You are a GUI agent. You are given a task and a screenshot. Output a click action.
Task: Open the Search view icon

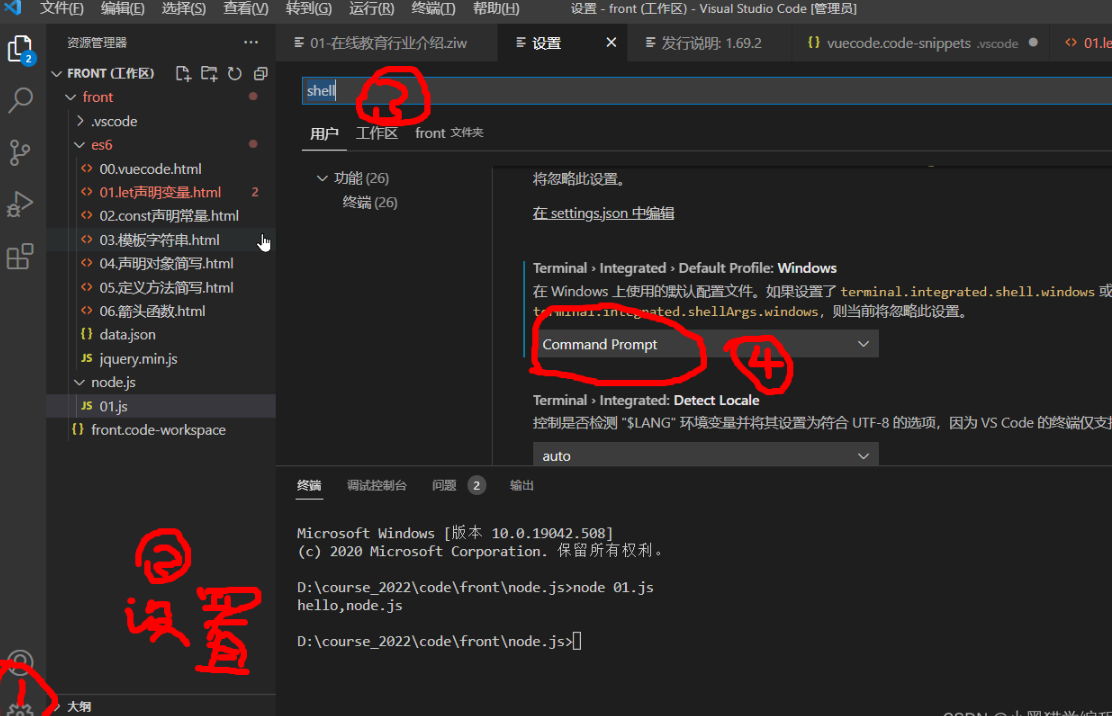(x=21, y=100)
